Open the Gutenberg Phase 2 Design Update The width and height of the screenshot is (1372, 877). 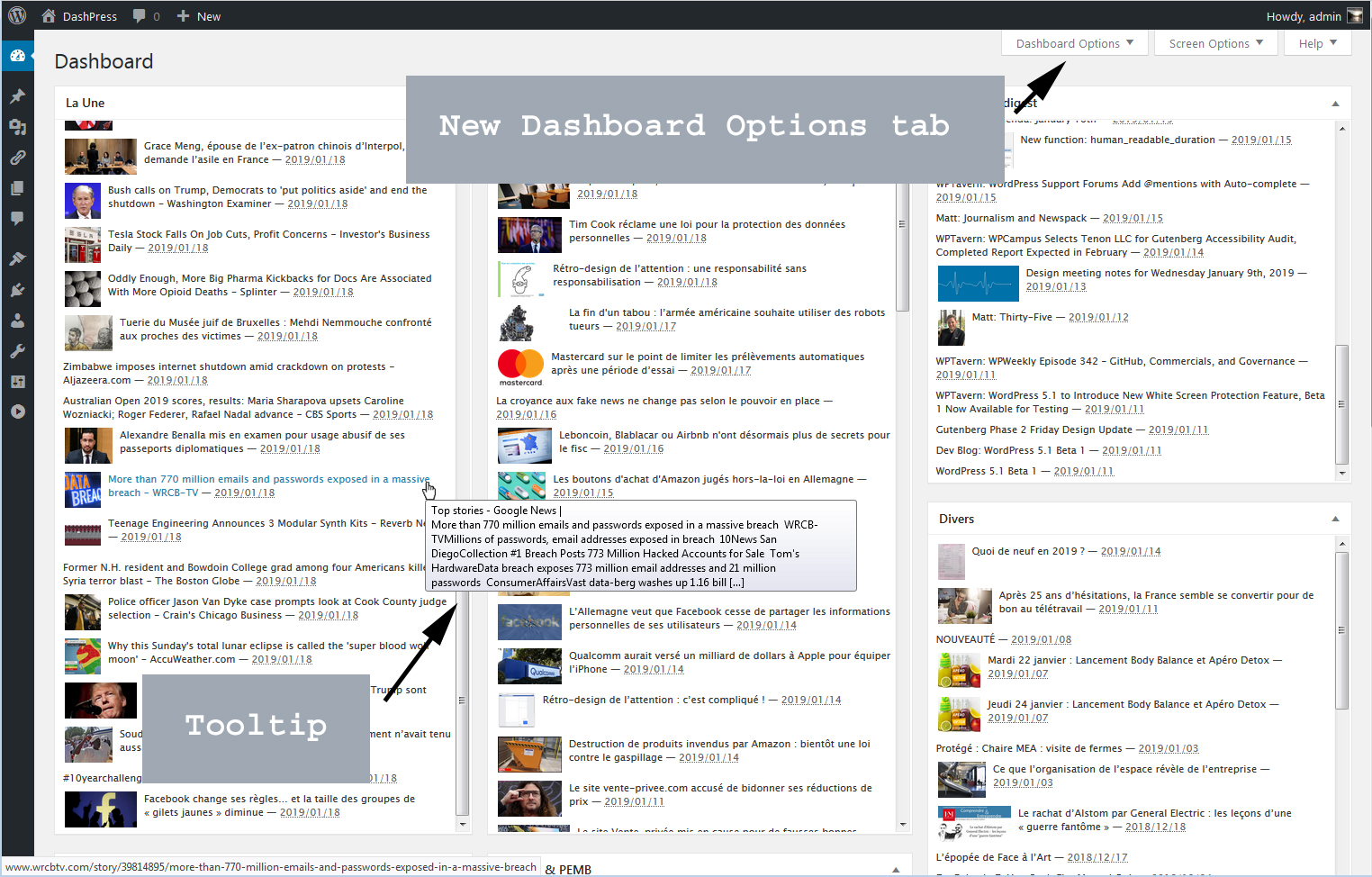point(1034,429)
